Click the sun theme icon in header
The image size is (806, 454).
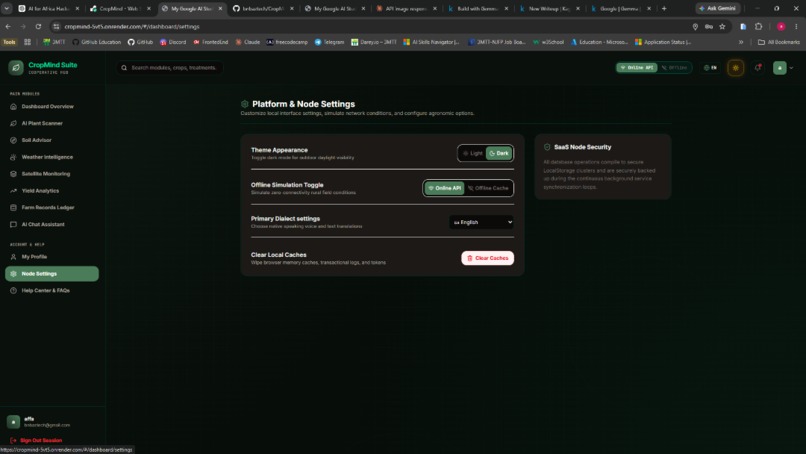pyautogui.click(x=736, y=68)
